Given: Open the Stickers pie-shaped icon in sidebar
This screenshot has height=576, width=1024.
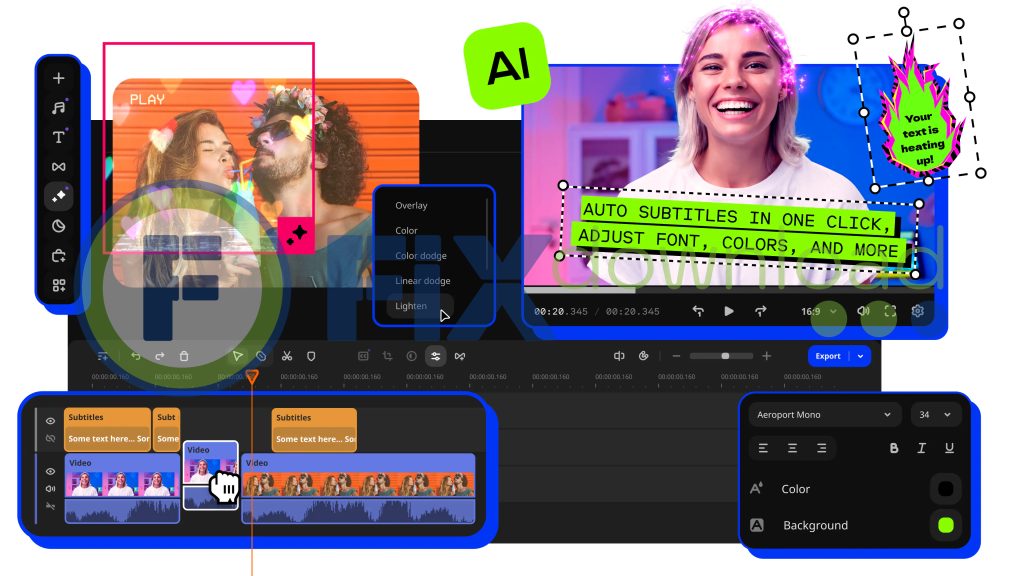Looking at the screenshot, I should pyautogui.click(x=59, y=226).
